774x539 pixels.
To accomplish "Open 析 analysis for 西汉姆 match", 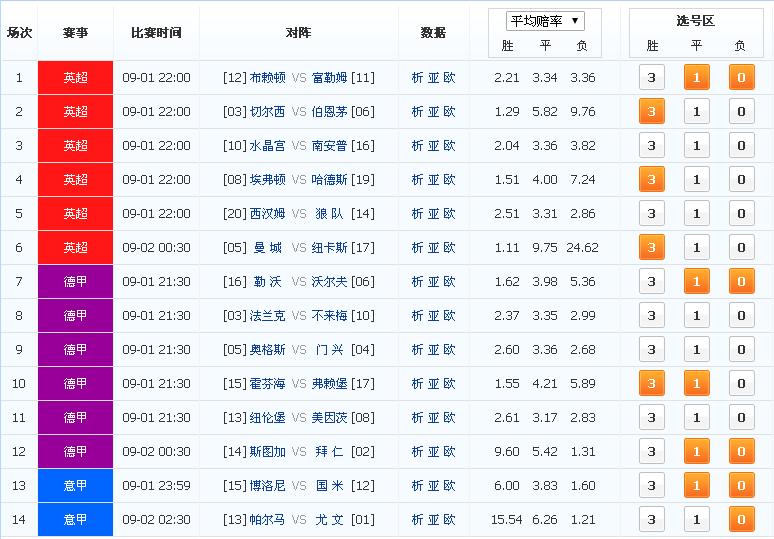I will [418, 214].
